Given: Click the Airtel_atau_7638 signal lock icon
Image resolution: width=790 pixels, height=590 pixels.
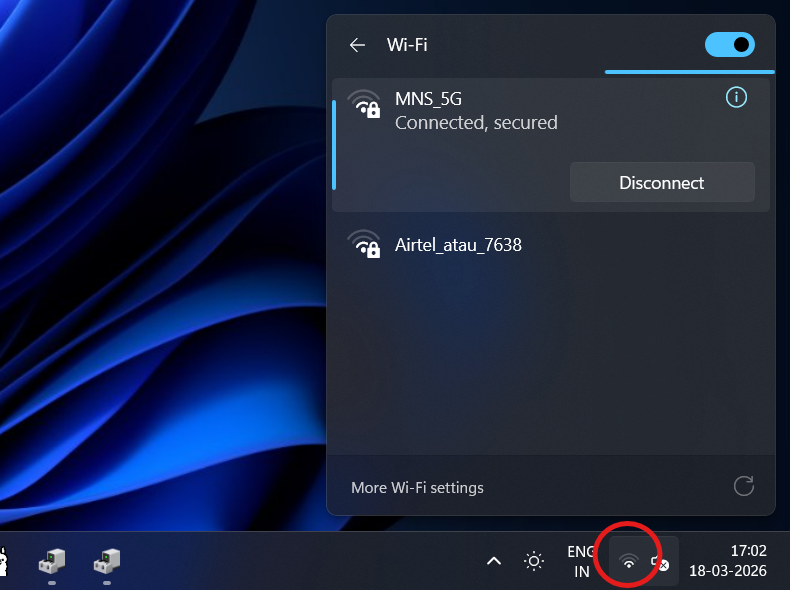Looking at the screenshot, I should [x=364, y=244].
